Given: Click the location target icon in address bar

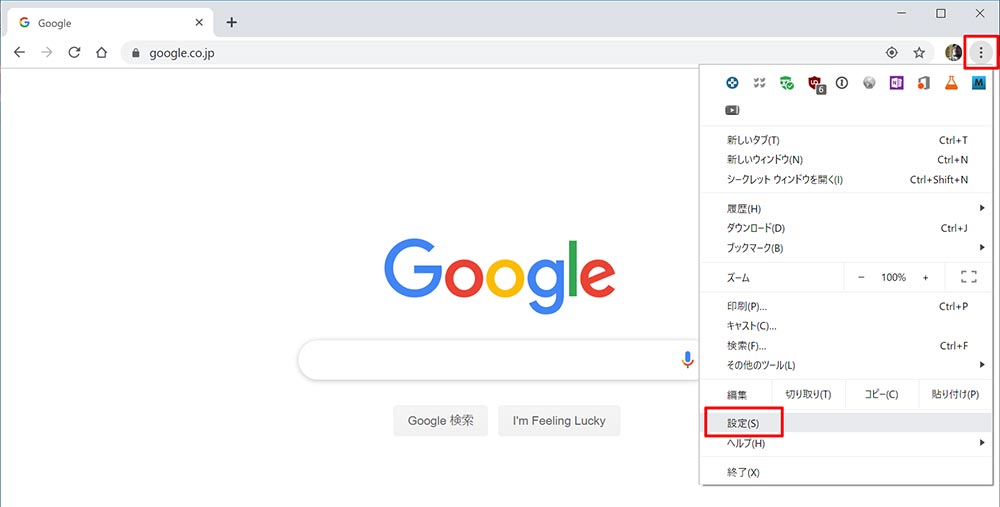Looking at the screenshot, I should point(892,53).
